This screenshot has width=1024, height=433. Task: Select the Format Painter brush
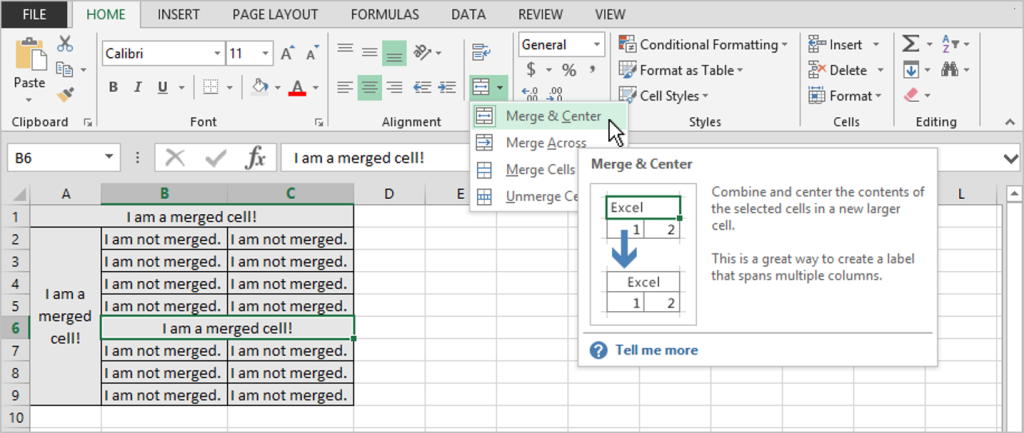point(65,94)
